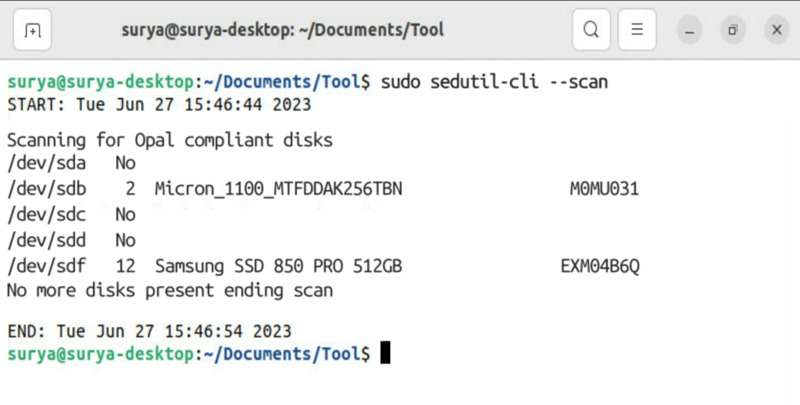Click the Samsung SSD 850 PRO 512GB text

click(279, 266)
